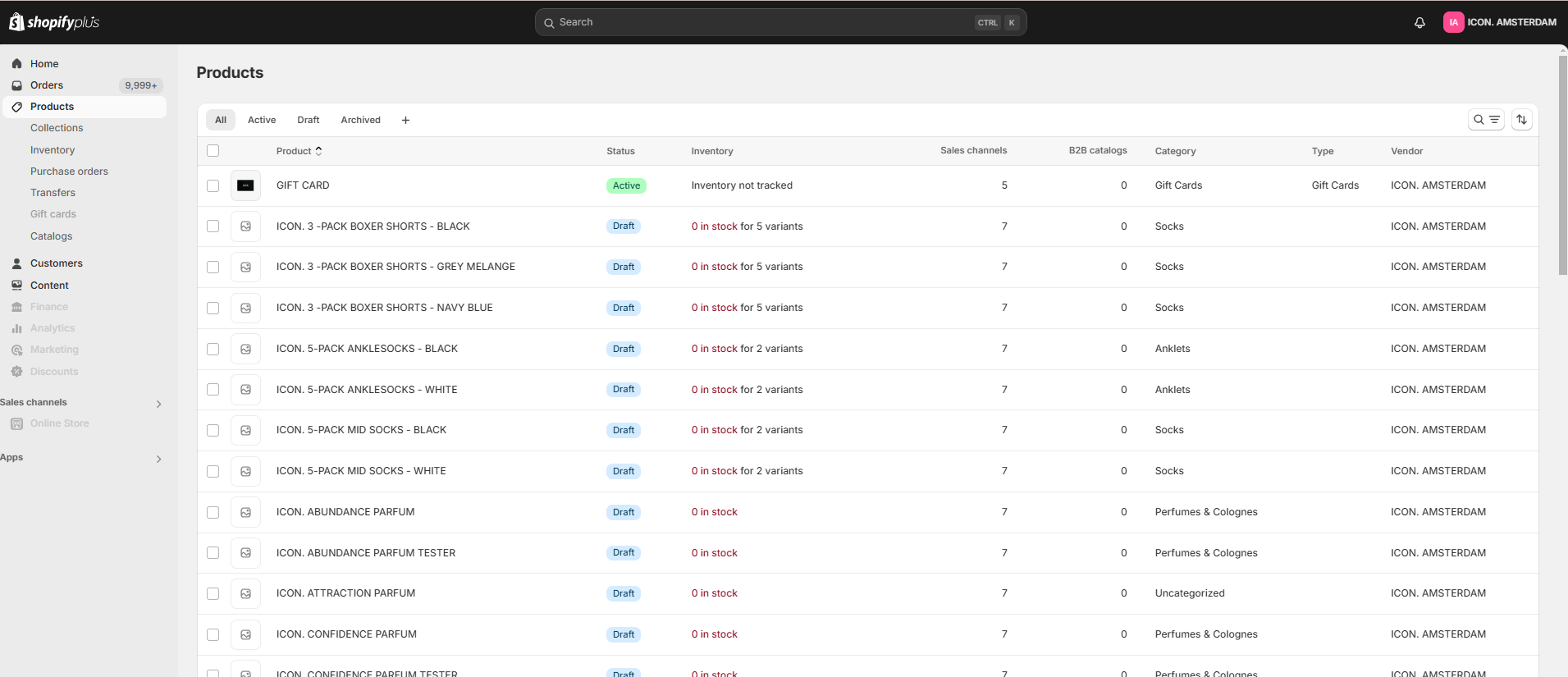The height and width of the screenshot is (677, 1568).
Task: Toggle the select all products checkbox
Action: [x=213, y=151]
